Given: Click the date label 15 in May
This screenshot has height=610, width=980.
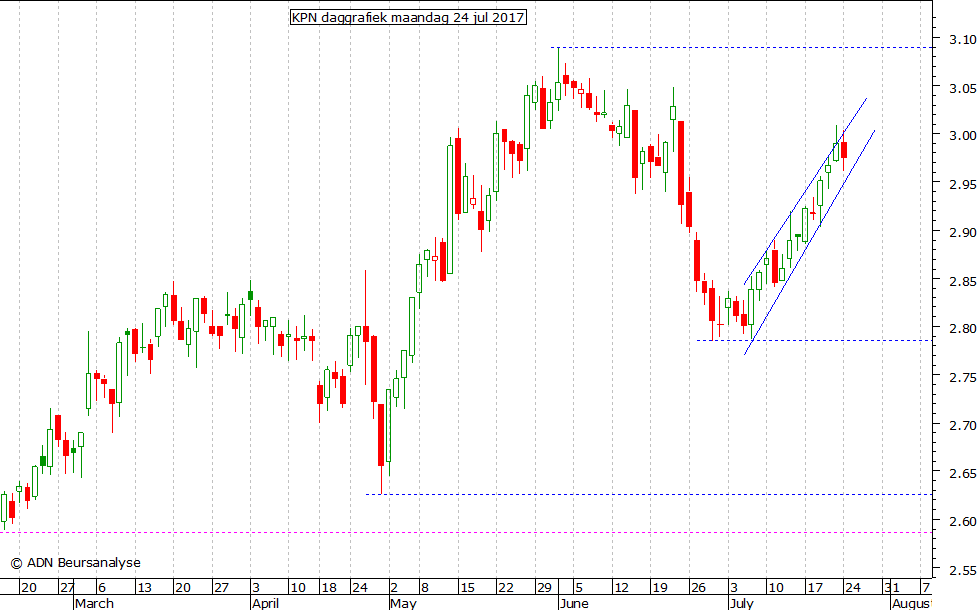Looking at the screenshot, I should coord(467,588).
